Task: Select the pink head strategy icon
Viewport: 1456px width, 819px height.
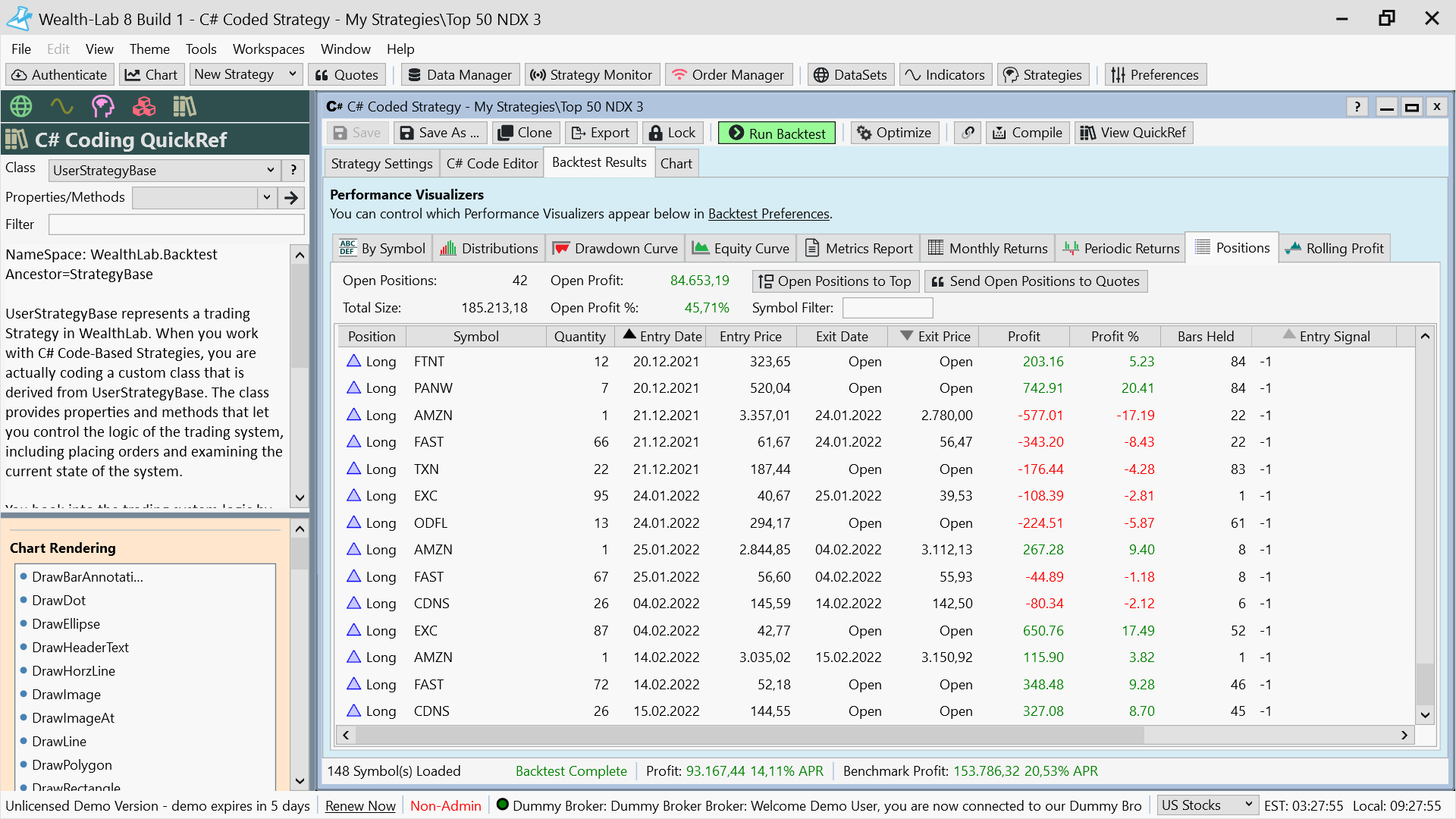Action: [102, 106]
